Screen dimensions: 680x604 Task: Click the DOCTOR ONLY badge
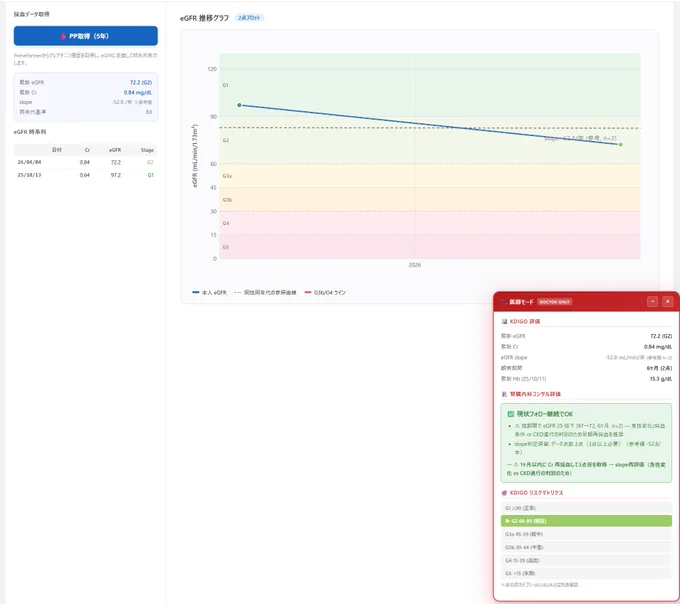(x=554, y=302)
